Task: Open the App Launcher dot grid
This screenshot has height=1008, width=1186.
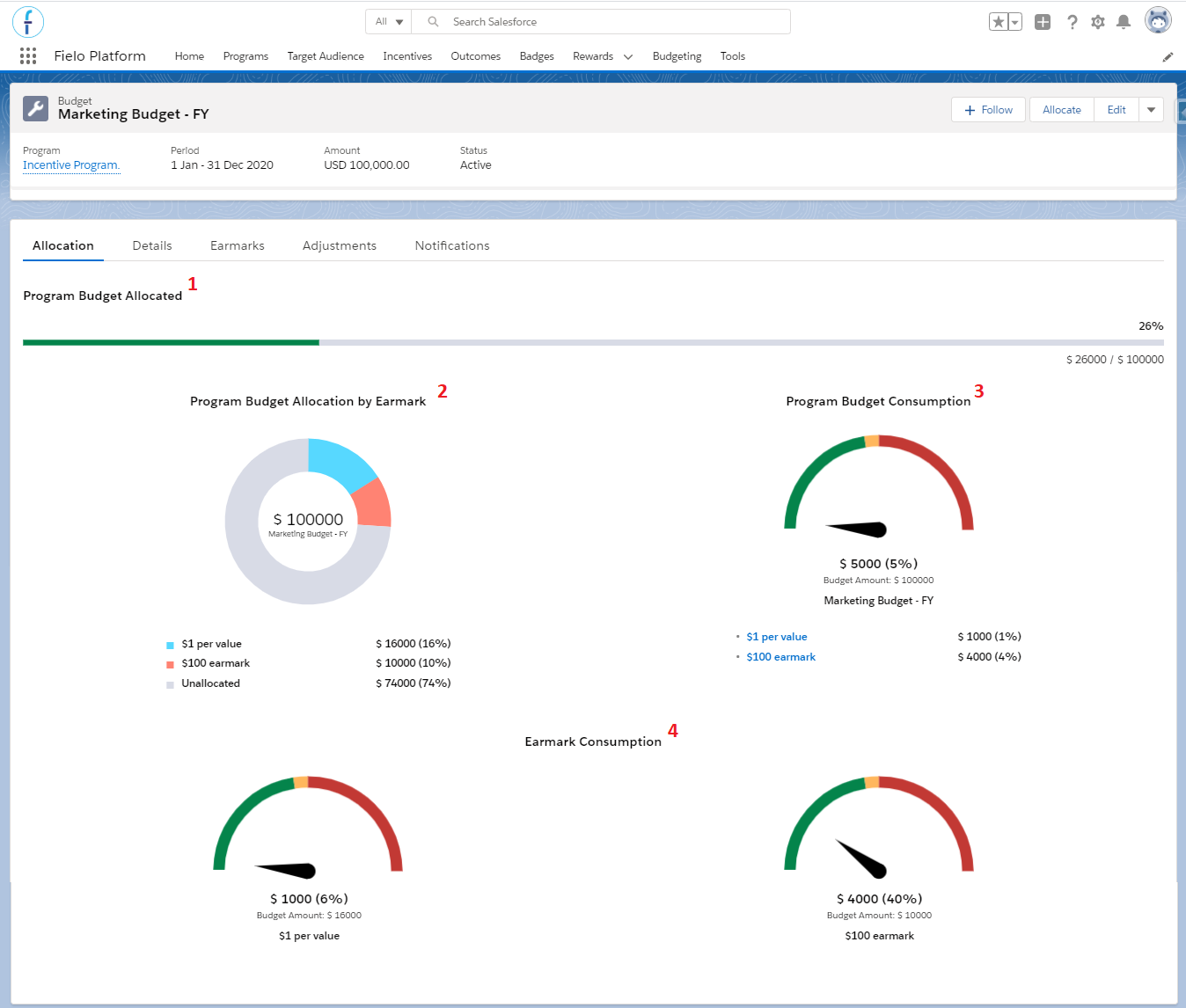Action: 28,56
